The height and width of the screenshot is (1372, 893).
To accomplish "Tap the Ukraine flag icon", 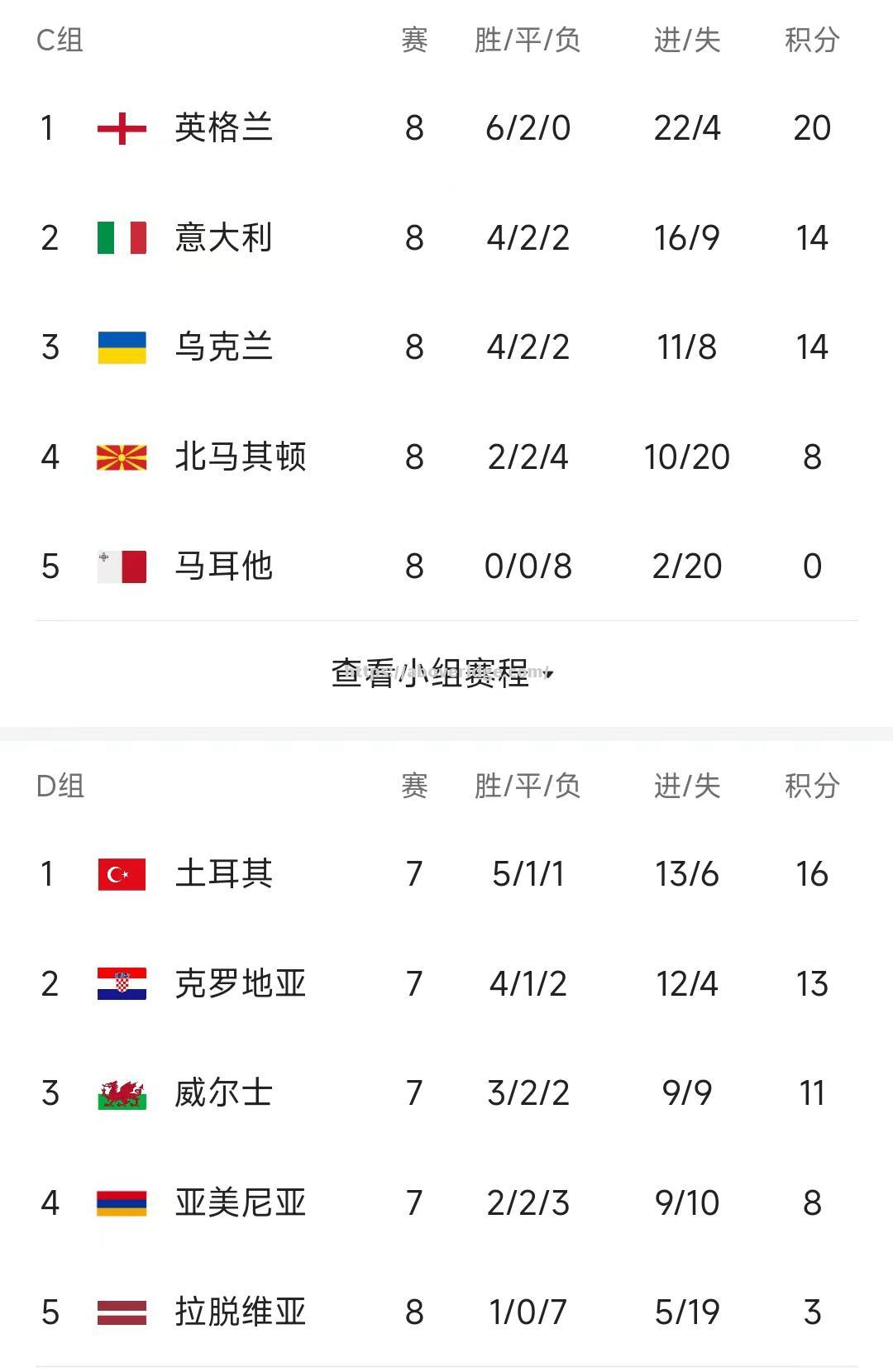I will (x=122, y=347).
